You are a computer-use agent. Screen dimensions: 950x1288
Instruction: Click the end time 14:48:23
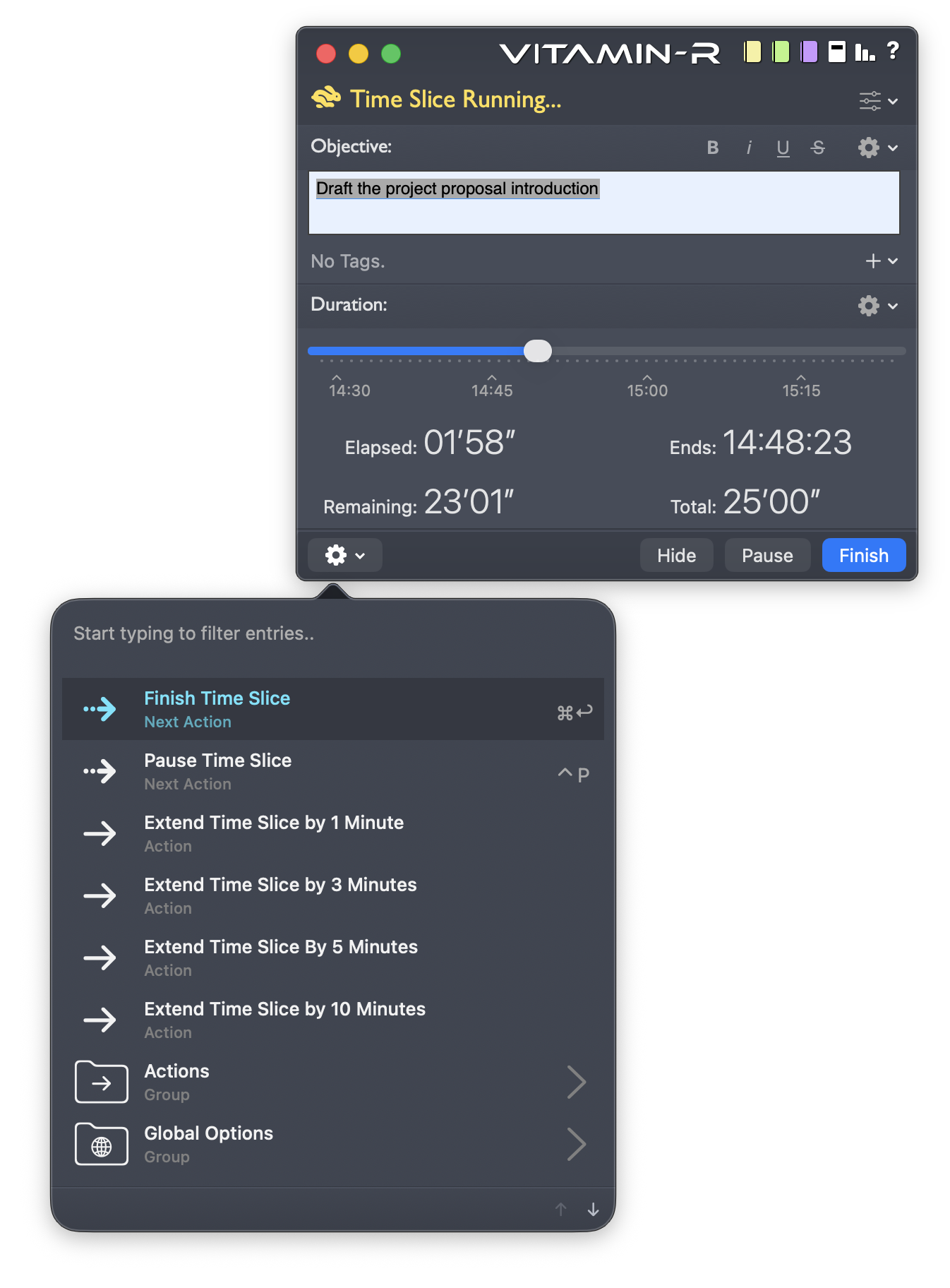coord(788,443)
